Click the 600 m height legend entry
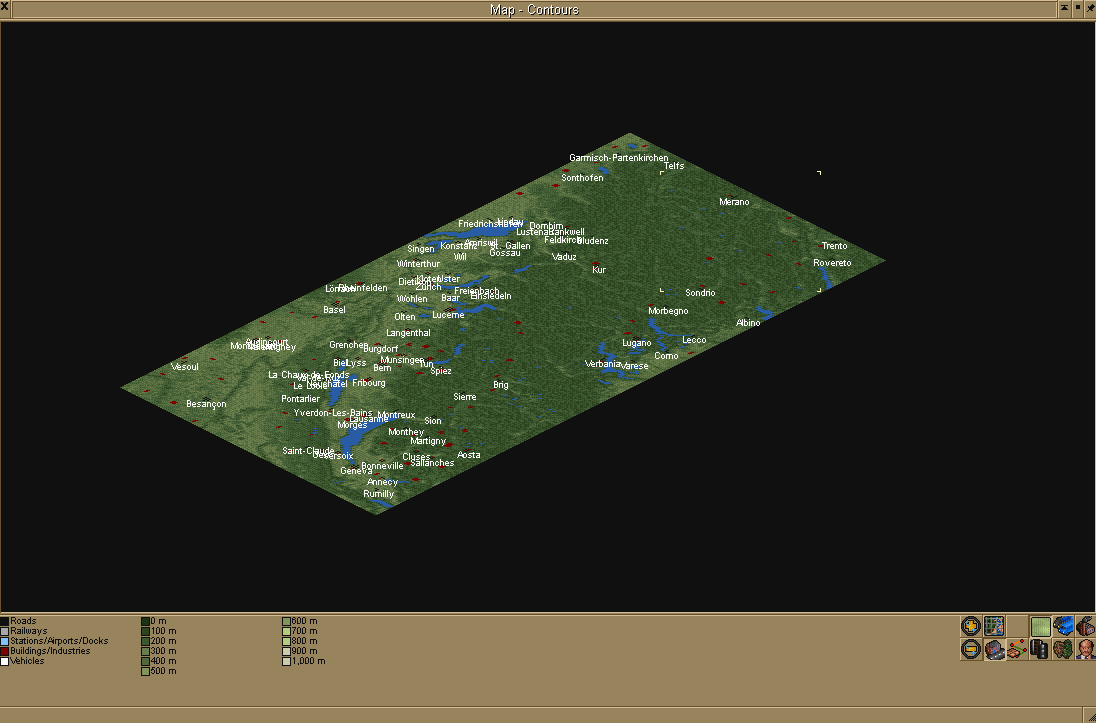 tap(300, 621)
